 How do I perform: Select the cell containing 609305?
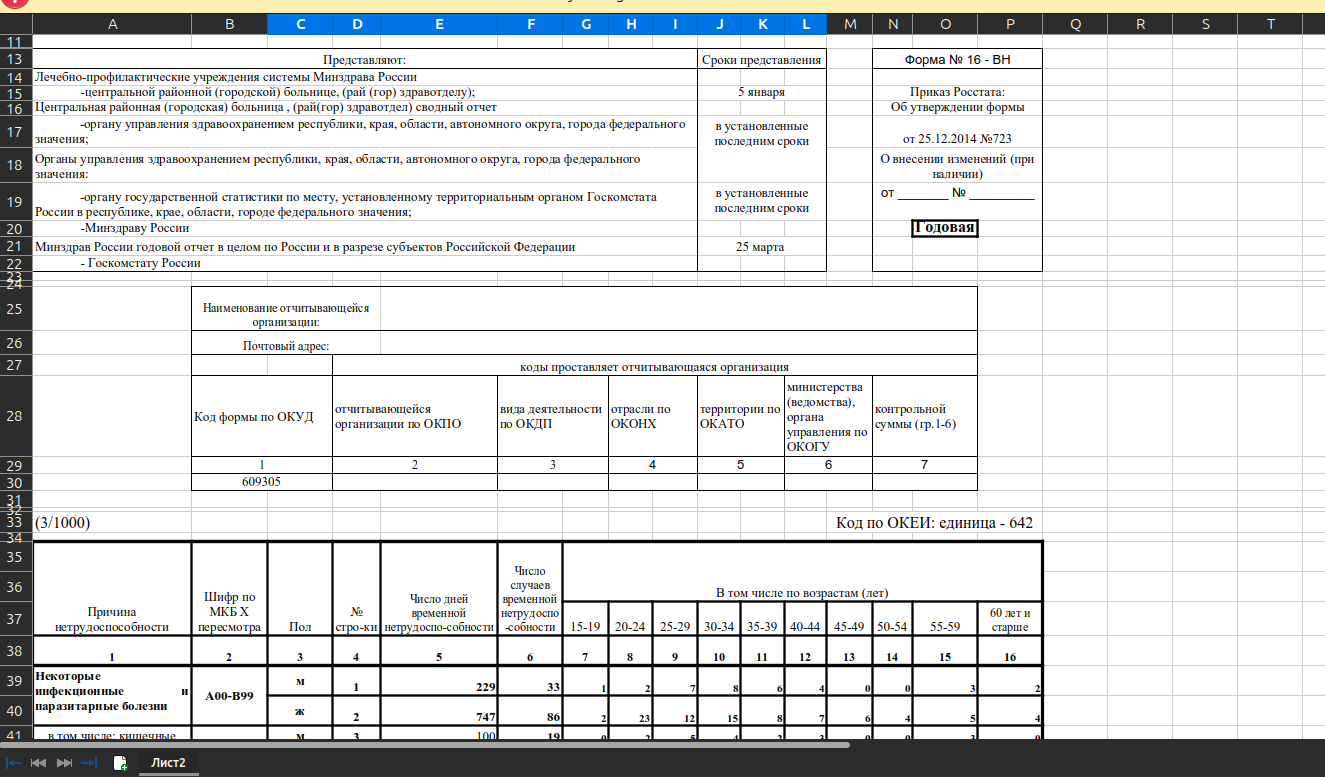(x=261, y=481)
